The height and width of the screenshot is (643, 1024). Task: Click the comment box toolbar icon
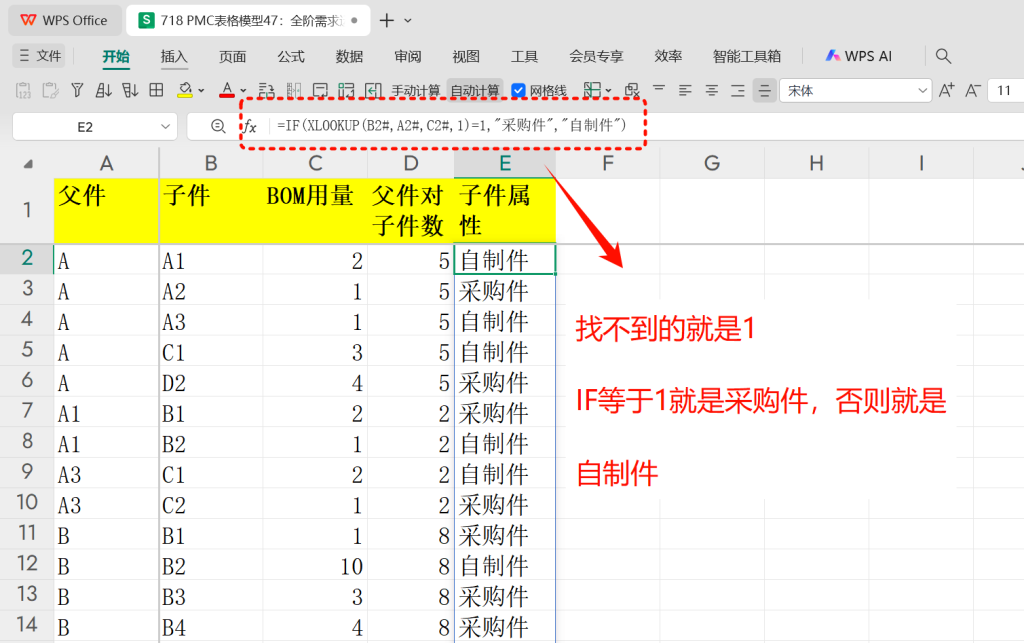point(320,90)
